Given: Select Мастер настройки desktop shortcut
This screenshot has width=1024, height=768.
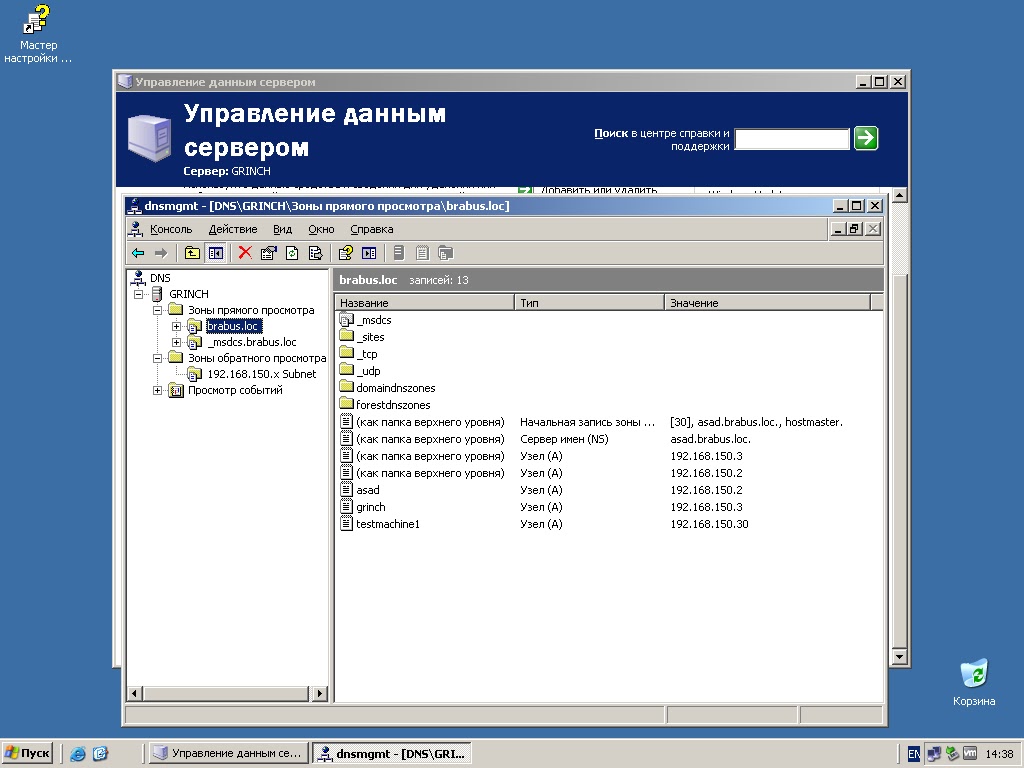Looking at the screenshot, I should [37, 34].
